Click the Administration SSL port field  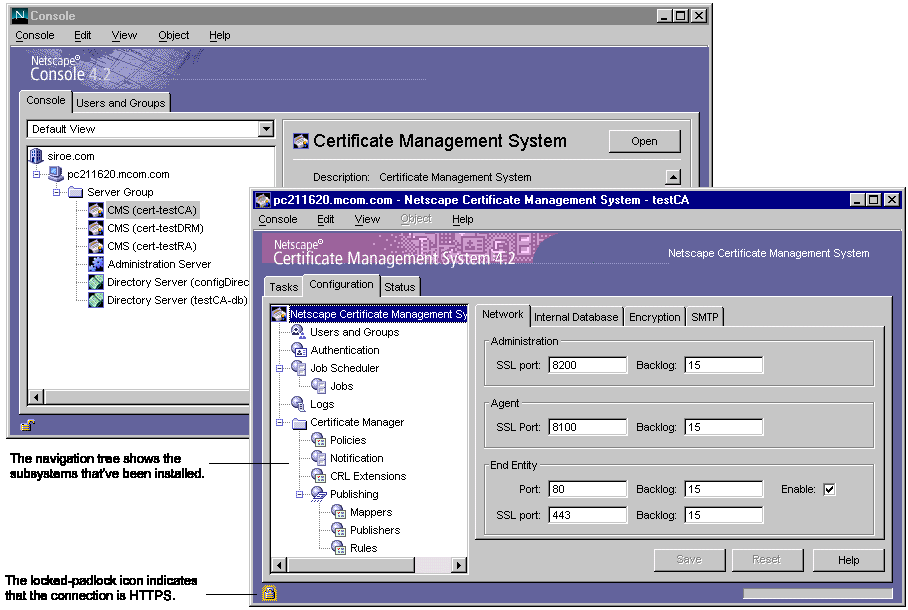588,365
